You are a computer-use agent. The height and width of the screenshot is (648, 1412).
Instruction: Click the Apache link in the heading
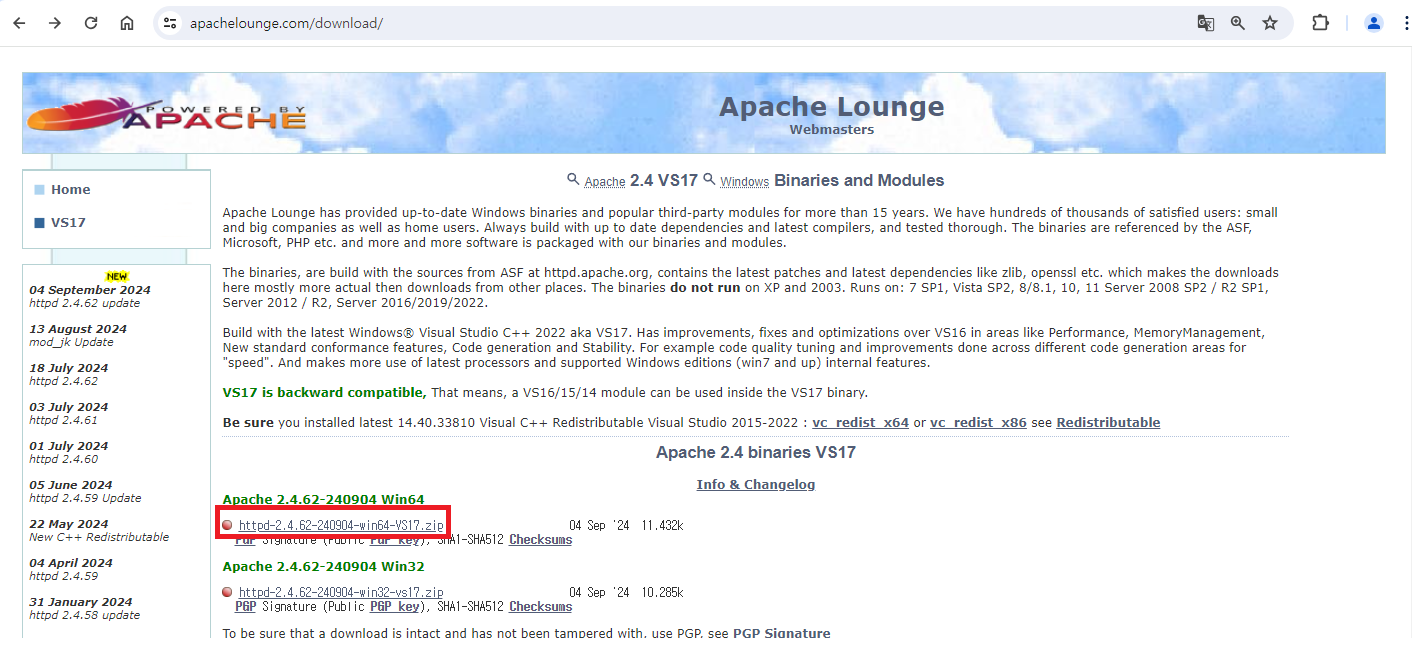(605, 182)
